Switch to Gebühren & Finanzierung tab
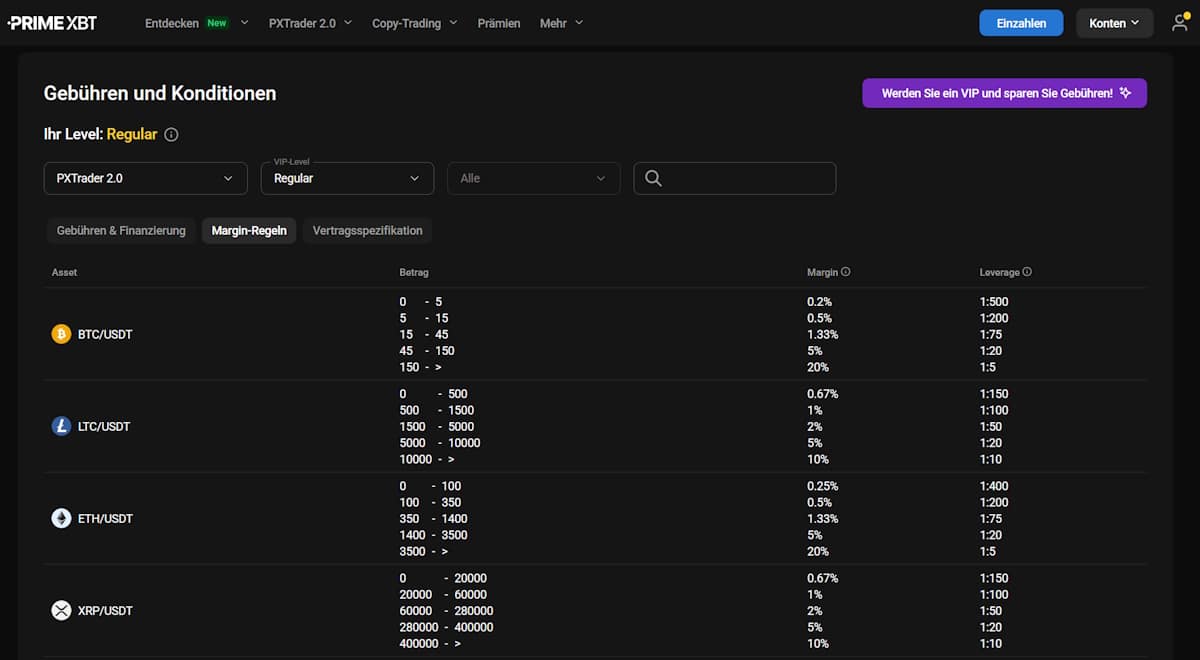Screen dimensions: 1200x660 (121, 230)
